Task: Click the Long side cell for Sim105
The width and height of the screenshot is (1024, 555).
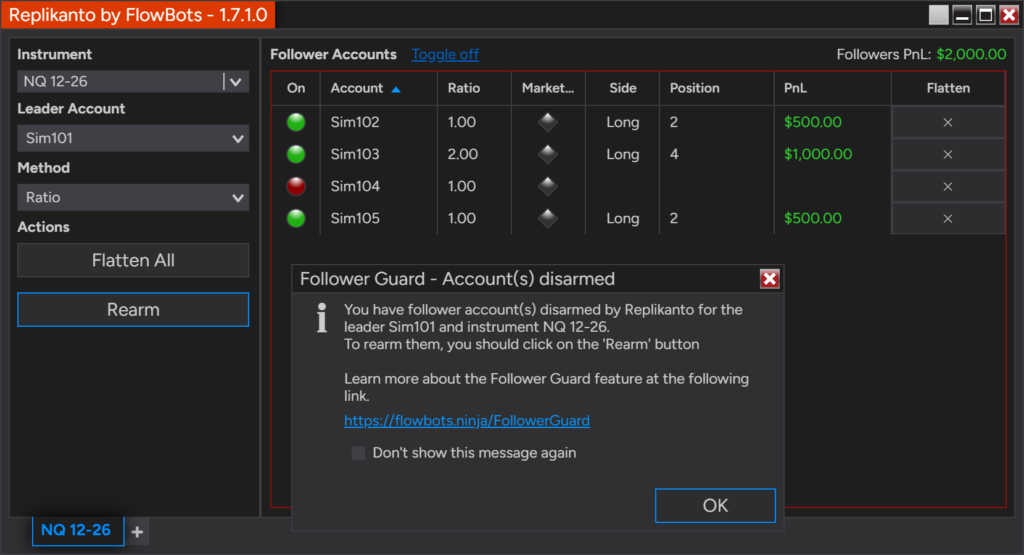Action: pyautogui.click(x=622, y=218)
